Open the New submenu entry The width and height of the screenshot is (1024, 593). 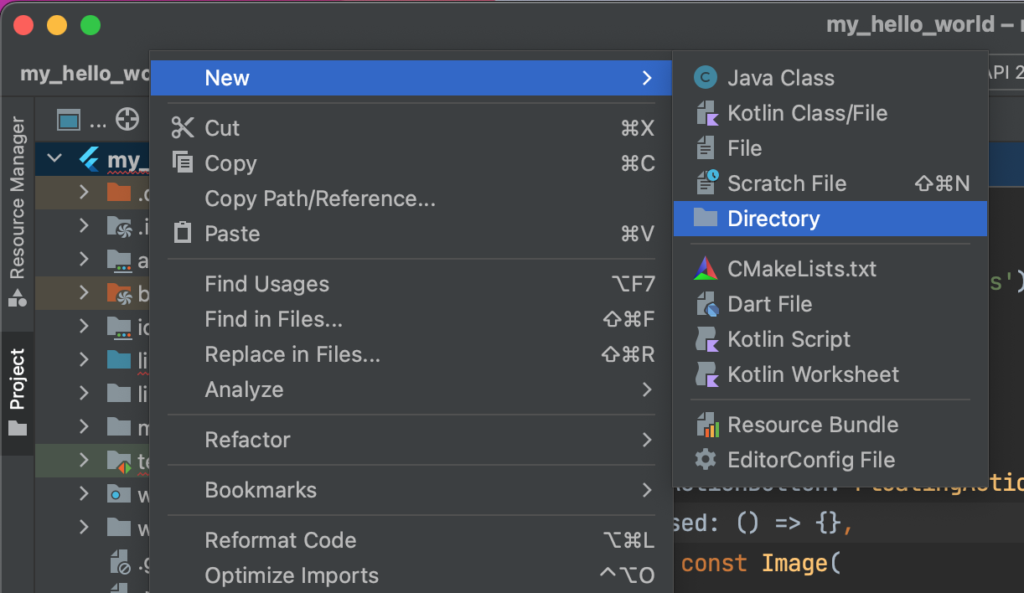[411, 78]
